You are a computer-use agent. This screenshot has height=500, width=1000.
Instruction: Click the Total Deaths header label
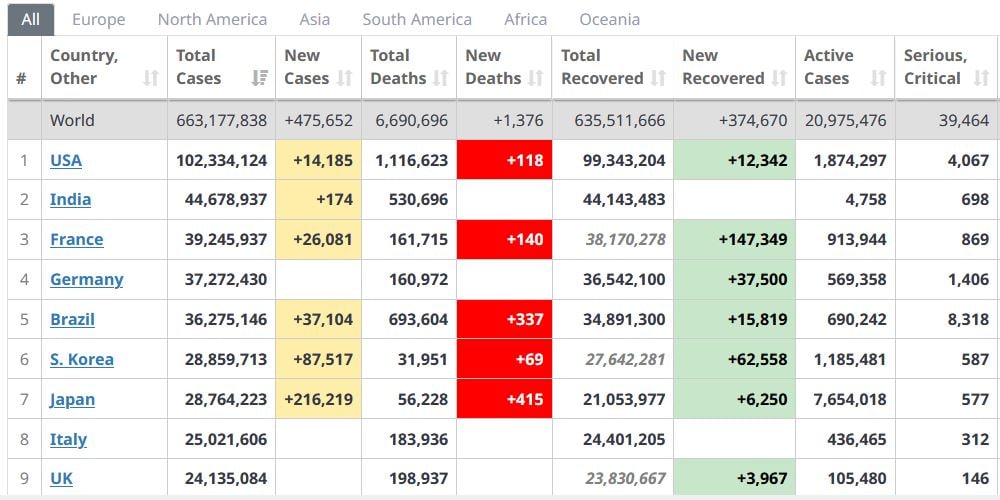tap(398, 67)
